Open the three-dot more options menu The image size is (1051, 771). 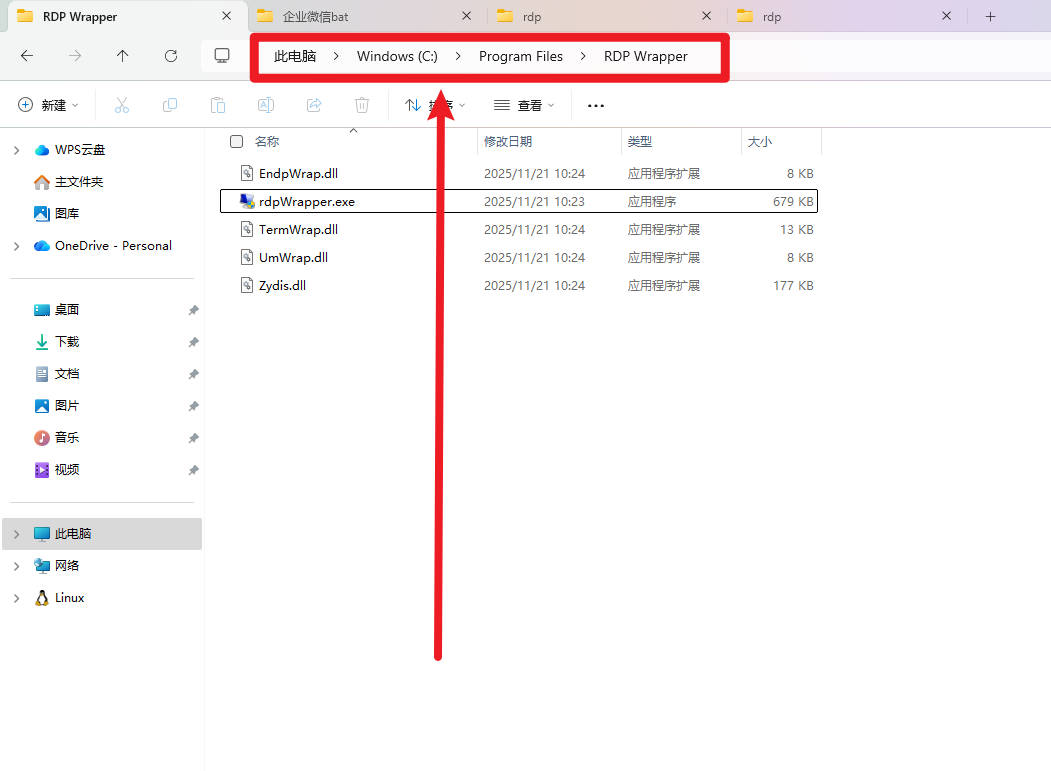click(596, 105)
